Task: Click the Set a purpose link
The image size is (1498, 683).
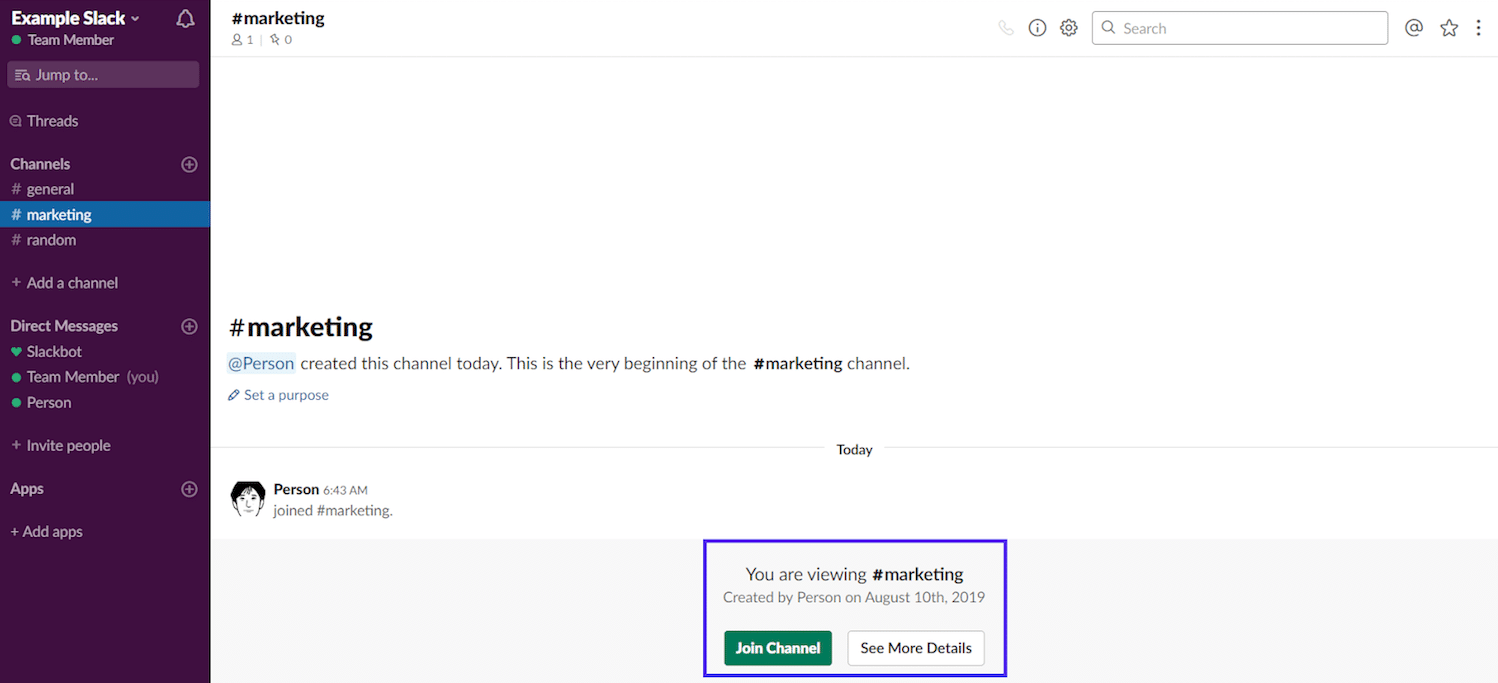Action: click(x=285, y=395)
